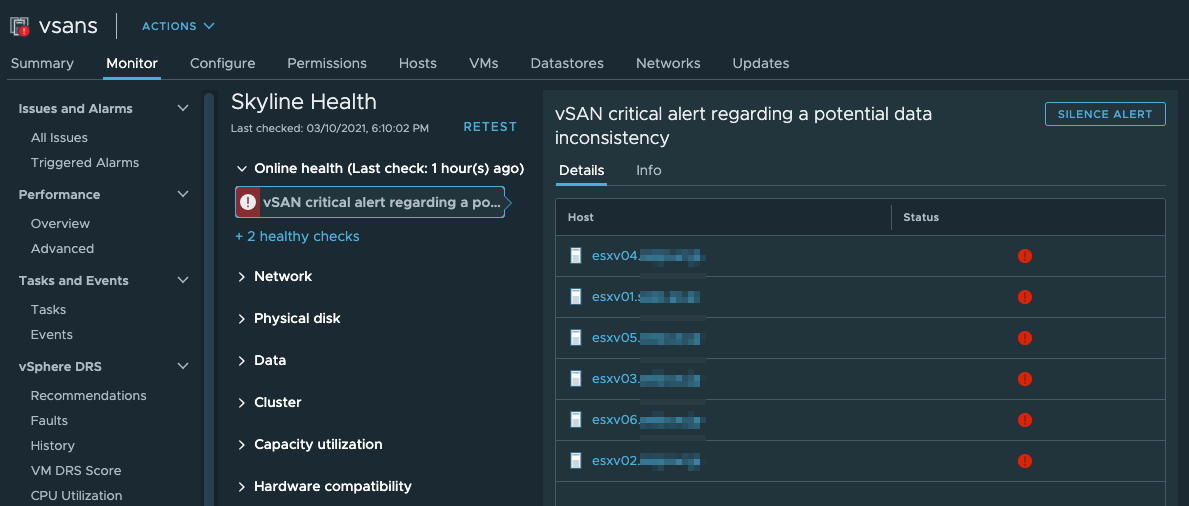Click the critical alert icon in health list
The height and width of the screenshot is (506, 1189).
pyautogui.click(x=248, y=202)
